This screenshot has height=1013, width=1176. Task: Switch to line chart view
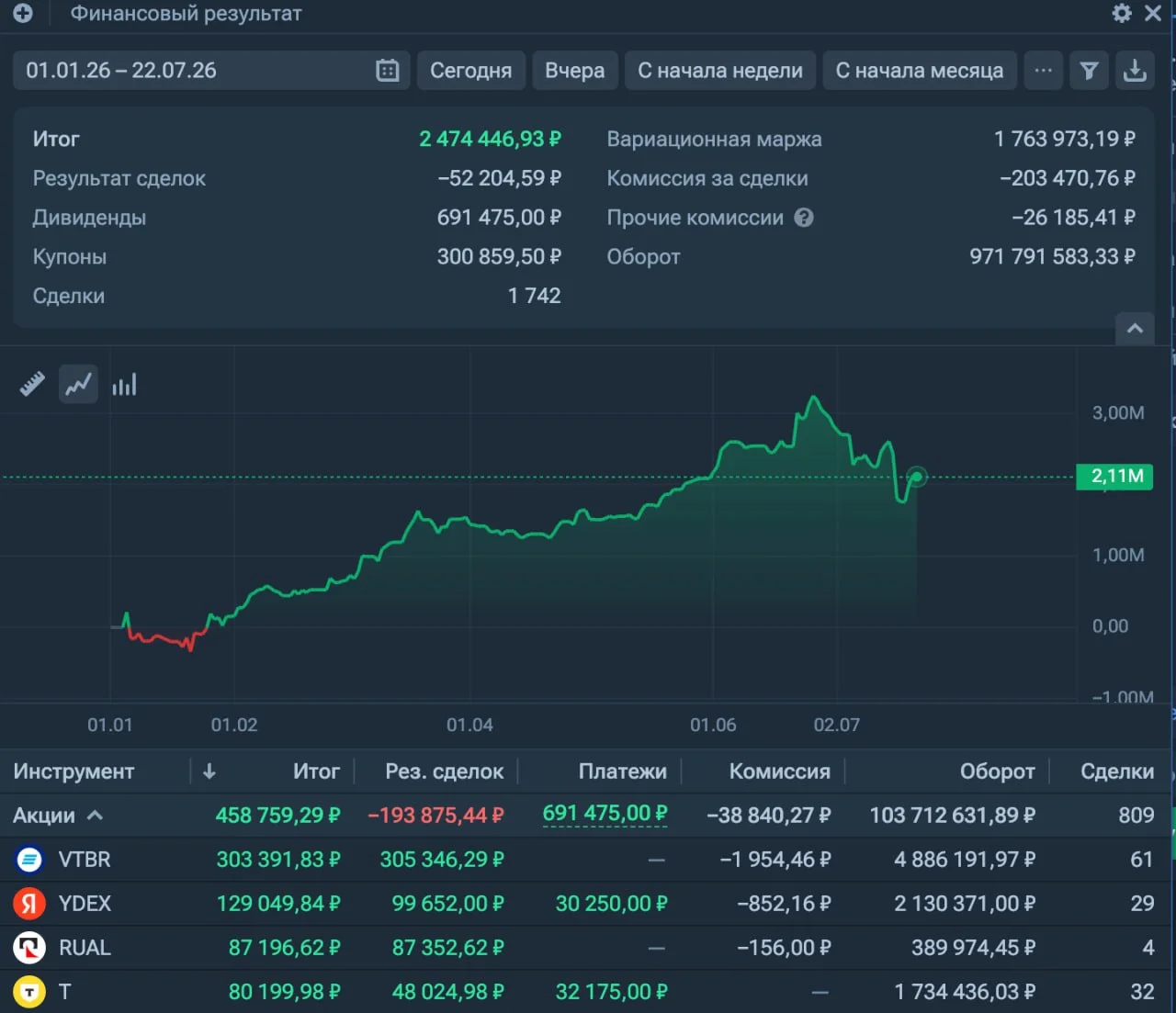tap(78, 384)
